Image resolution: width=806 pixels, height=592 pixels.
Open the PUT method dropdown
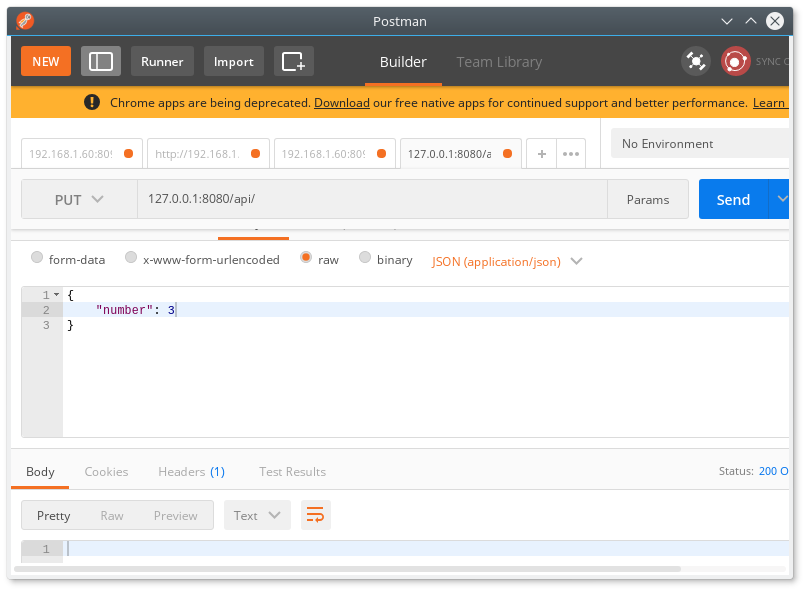(79, 199)
